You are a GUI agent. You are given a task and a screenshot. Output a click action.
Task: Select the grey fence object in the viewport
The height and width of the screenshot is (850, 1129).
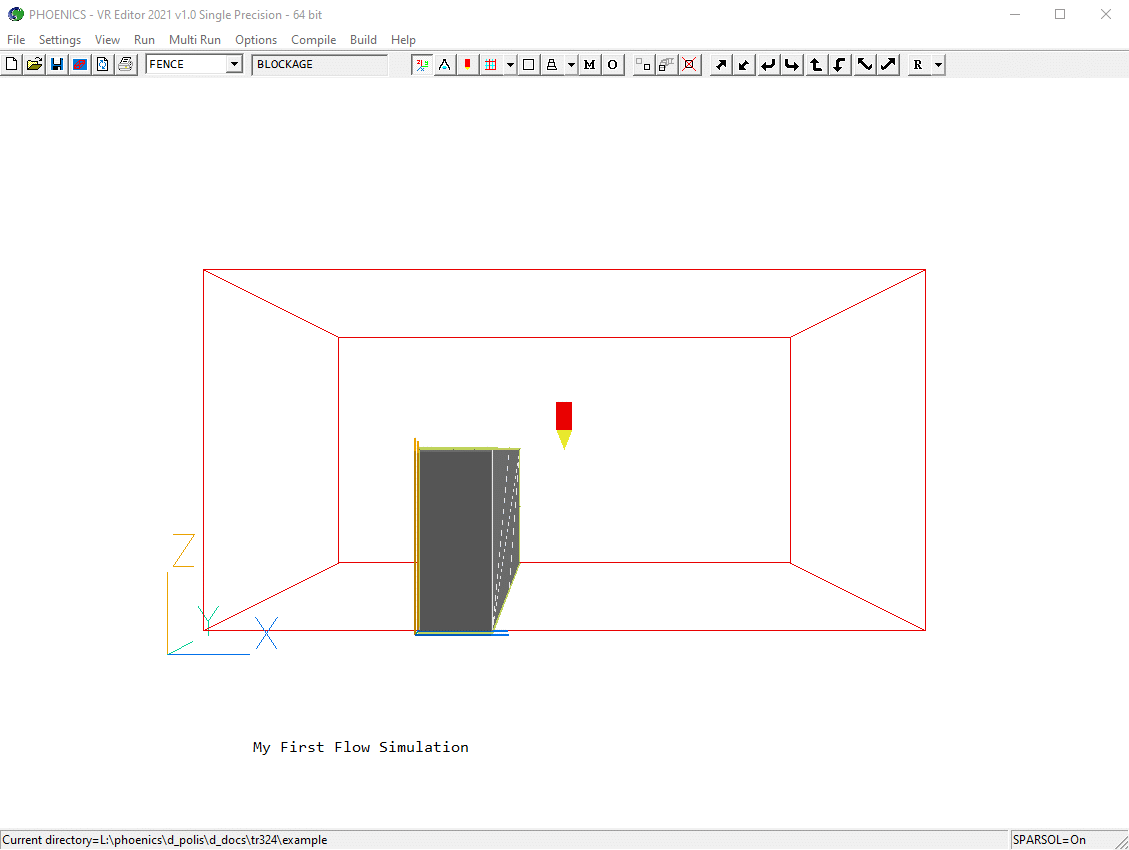click(x=455, y=540)
